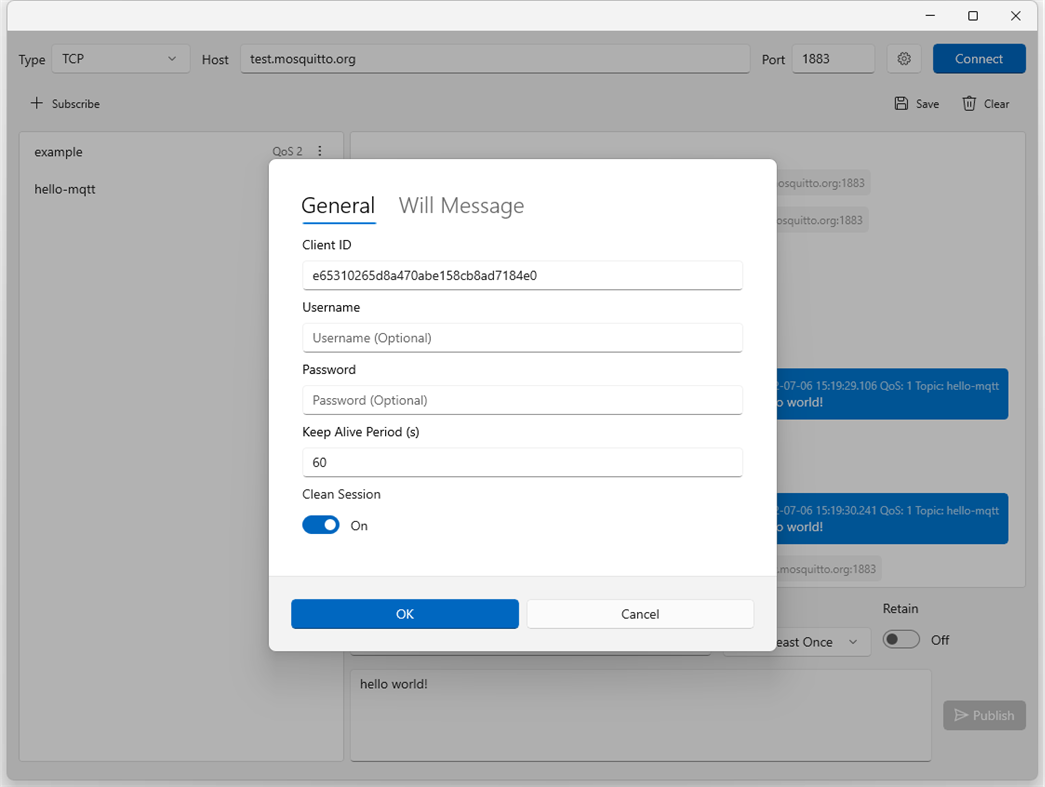
Task: Click the Save floppy disk icon
Action: click(901, 103)
